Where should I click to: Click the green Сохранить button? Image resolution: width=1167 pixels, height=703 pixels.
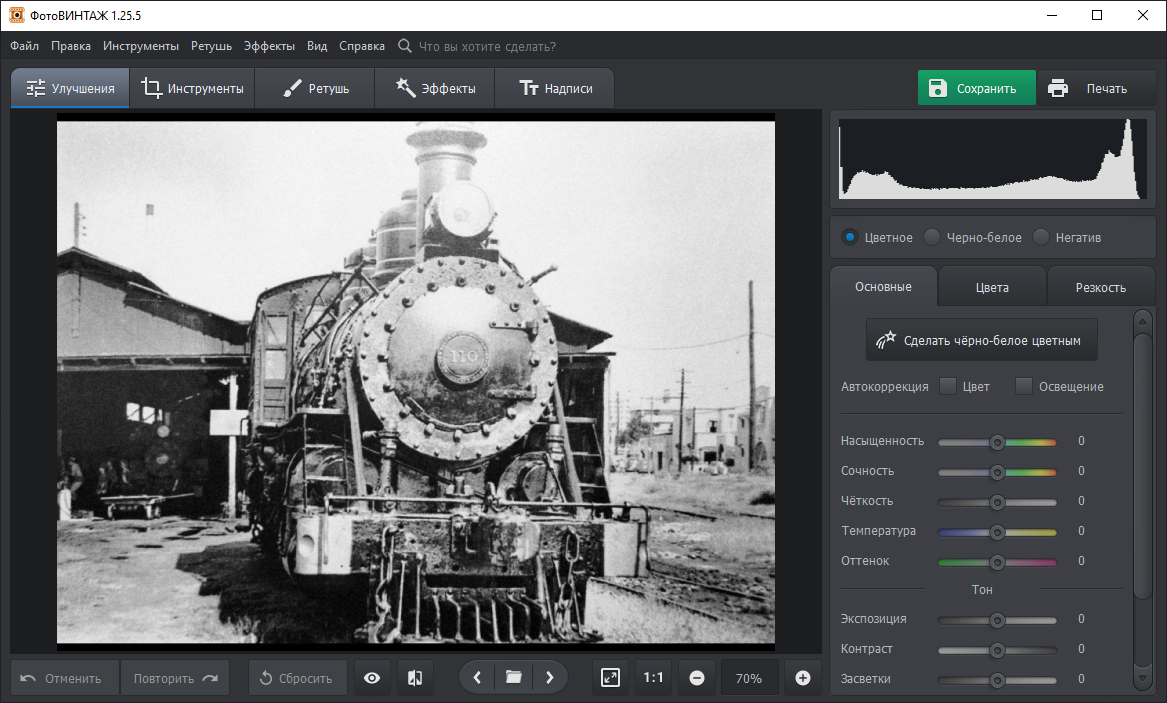976,88
